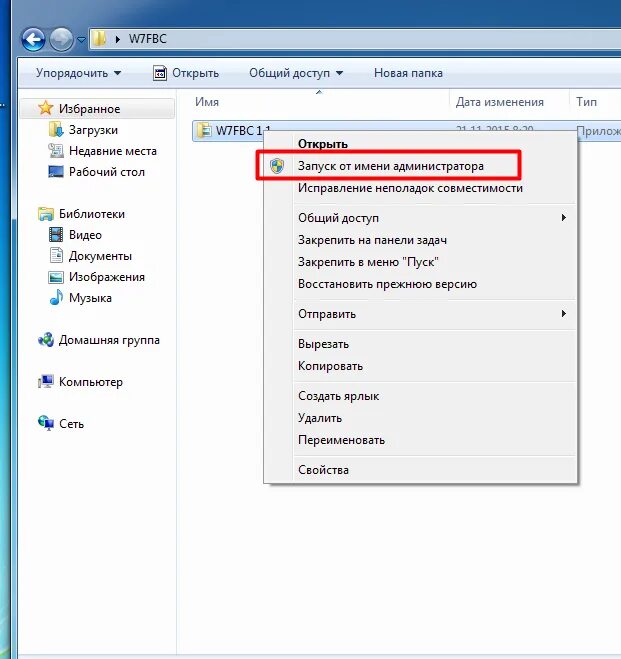
Task: Open Недавние места in favorites
Action: (113, 151)
